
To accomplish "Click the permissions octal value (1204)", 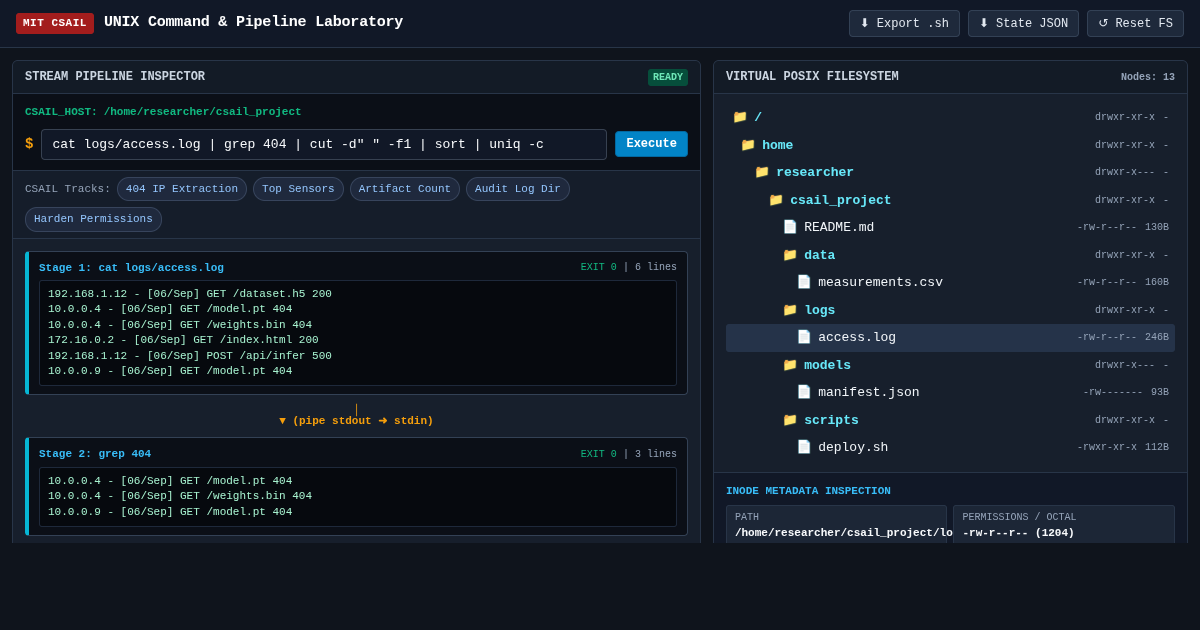I will click(x=1018, y=533).
